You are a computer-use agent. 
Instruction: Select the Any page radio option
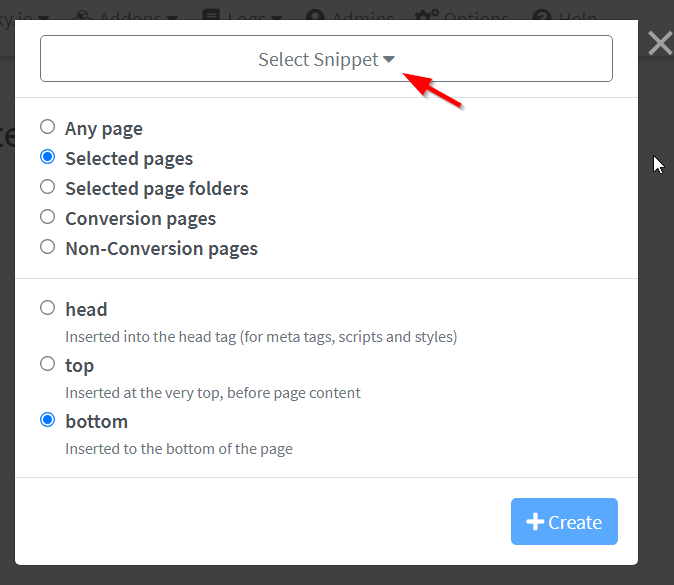[x=47, y=128]
